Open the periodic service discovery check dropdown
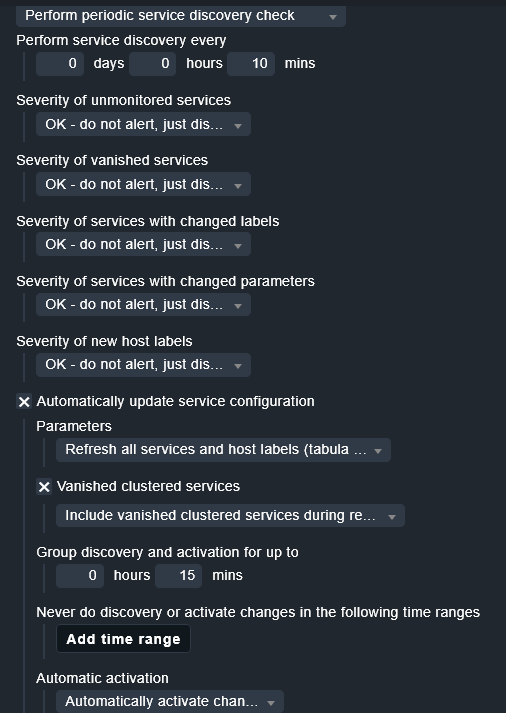 180,16
